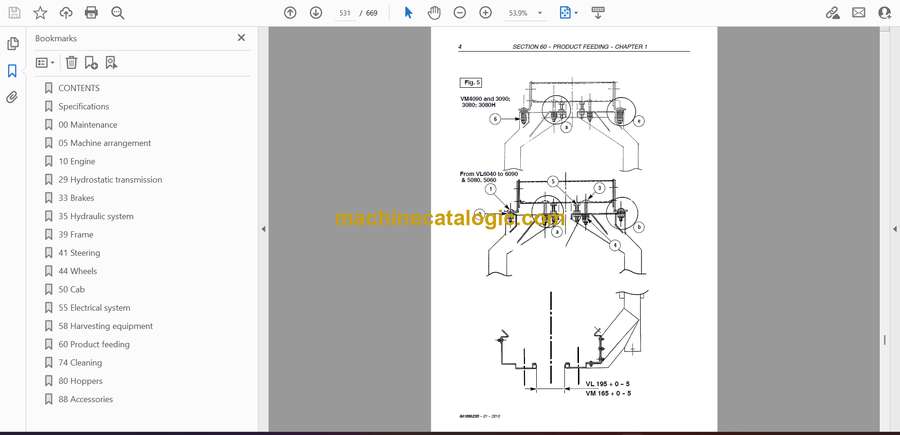Zoom out with minus button

(x=460, y=13)
